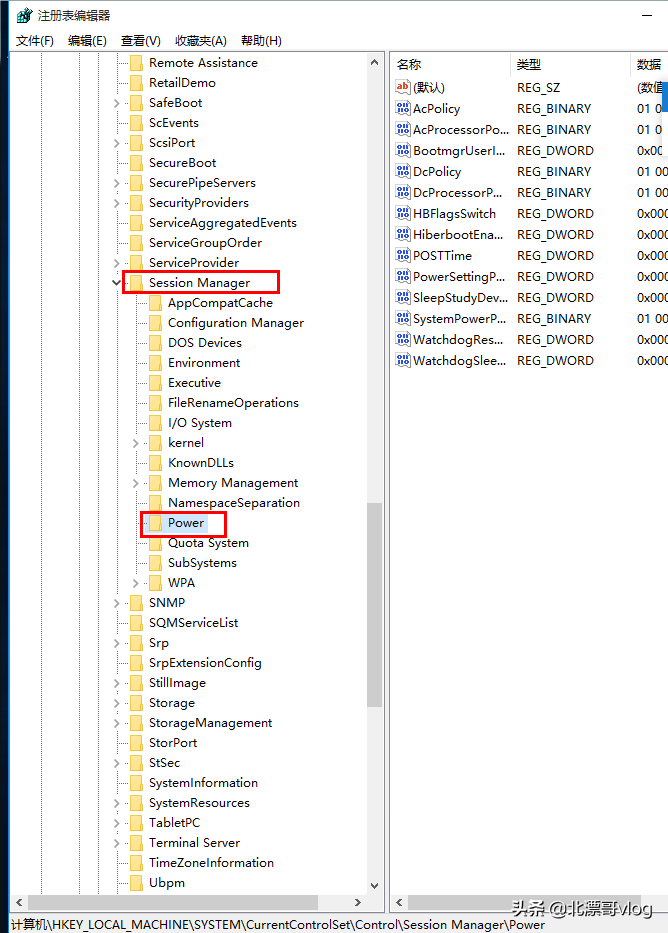
Task: Select the REG_SZ type cell
Action: [538, 87]
